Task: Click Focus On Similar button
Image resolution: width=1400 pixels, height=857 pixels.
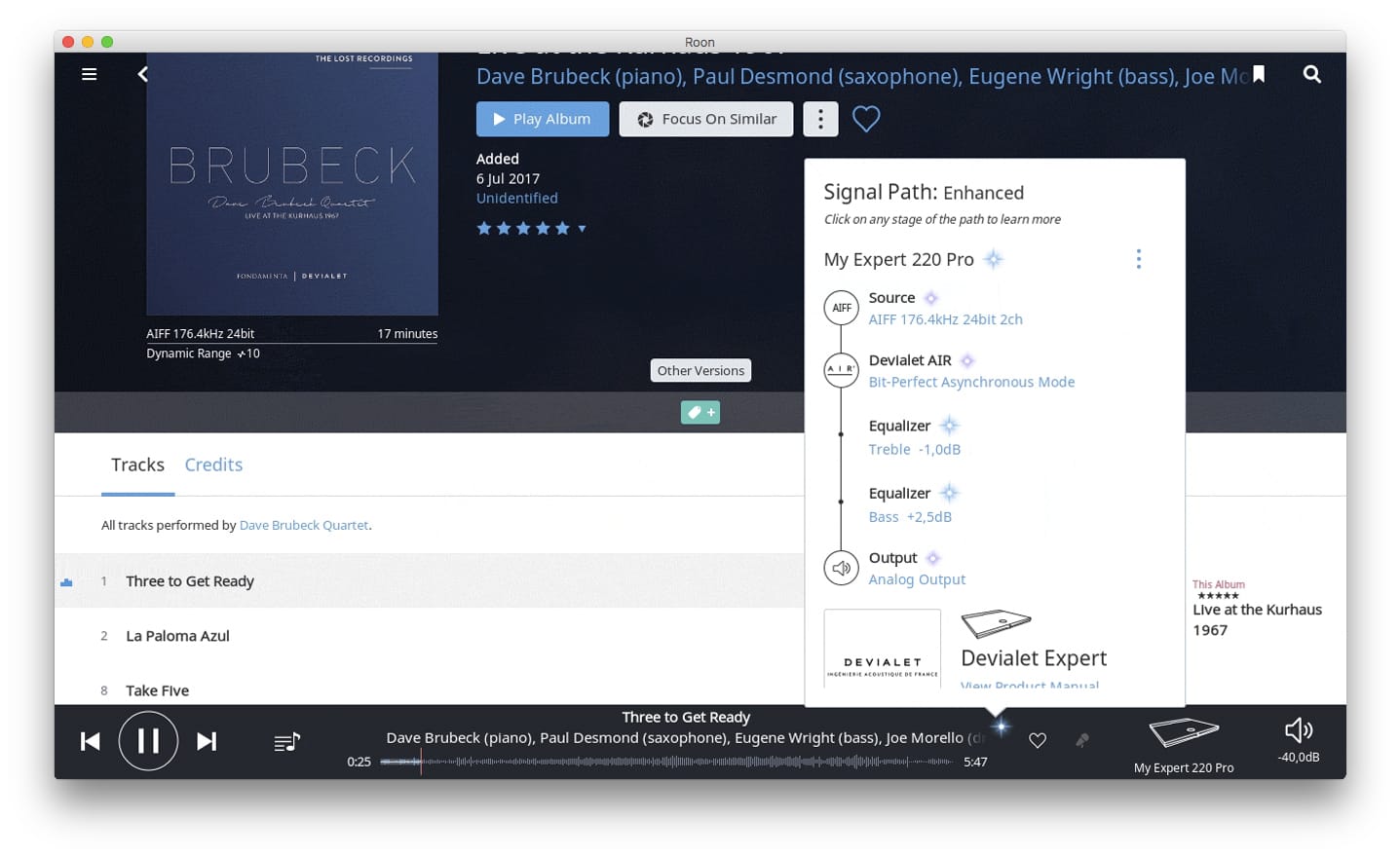Action: (x=706, y=119)
